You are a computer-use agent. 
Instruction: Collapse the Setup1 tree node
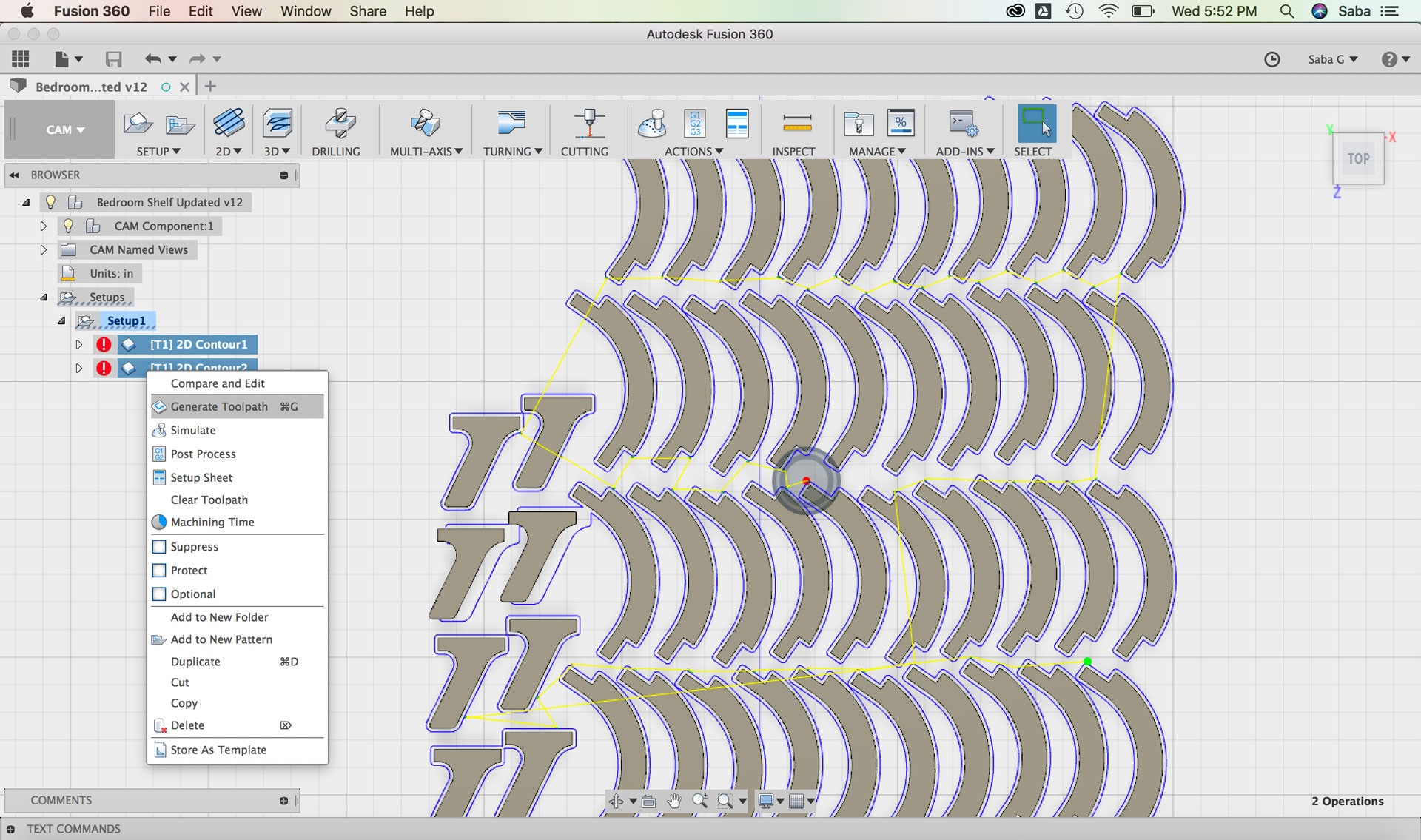pyautogui.click(x=61, y=321)
